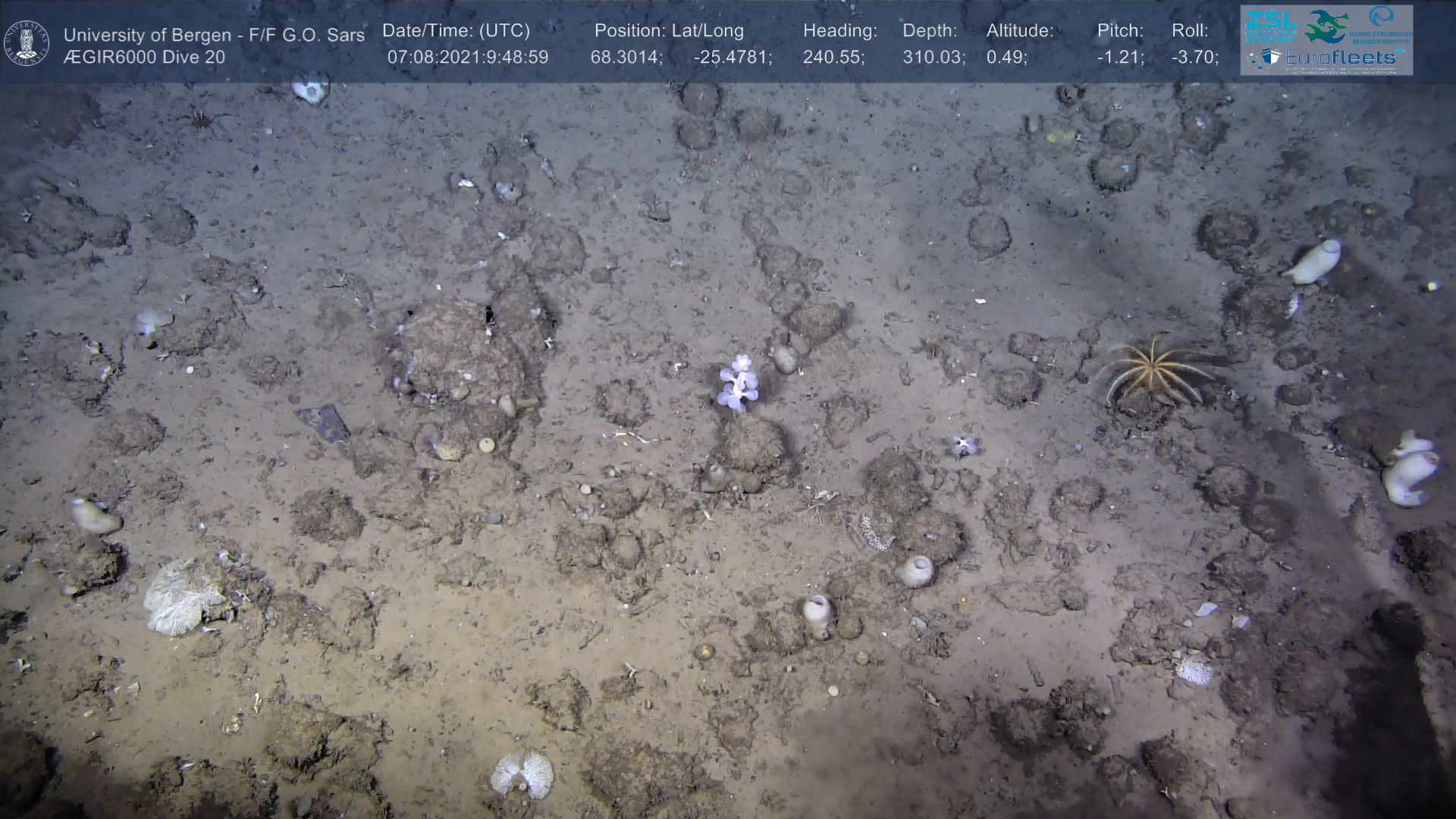Screen dimensions: 1456x819
Task: Click the ZSL Institute of Zoology logo
Action: click(x=1270, y=27)
